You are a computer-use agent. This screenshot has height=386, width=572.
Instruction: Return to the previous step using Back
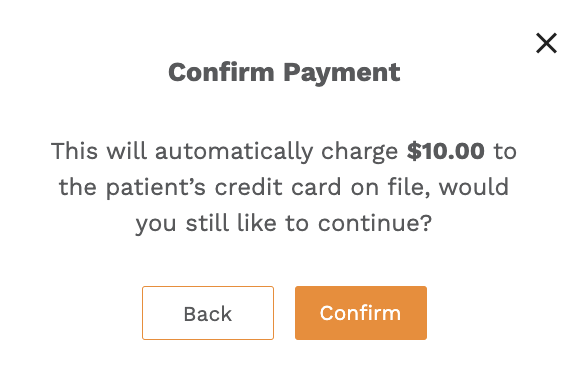point(208,313)
